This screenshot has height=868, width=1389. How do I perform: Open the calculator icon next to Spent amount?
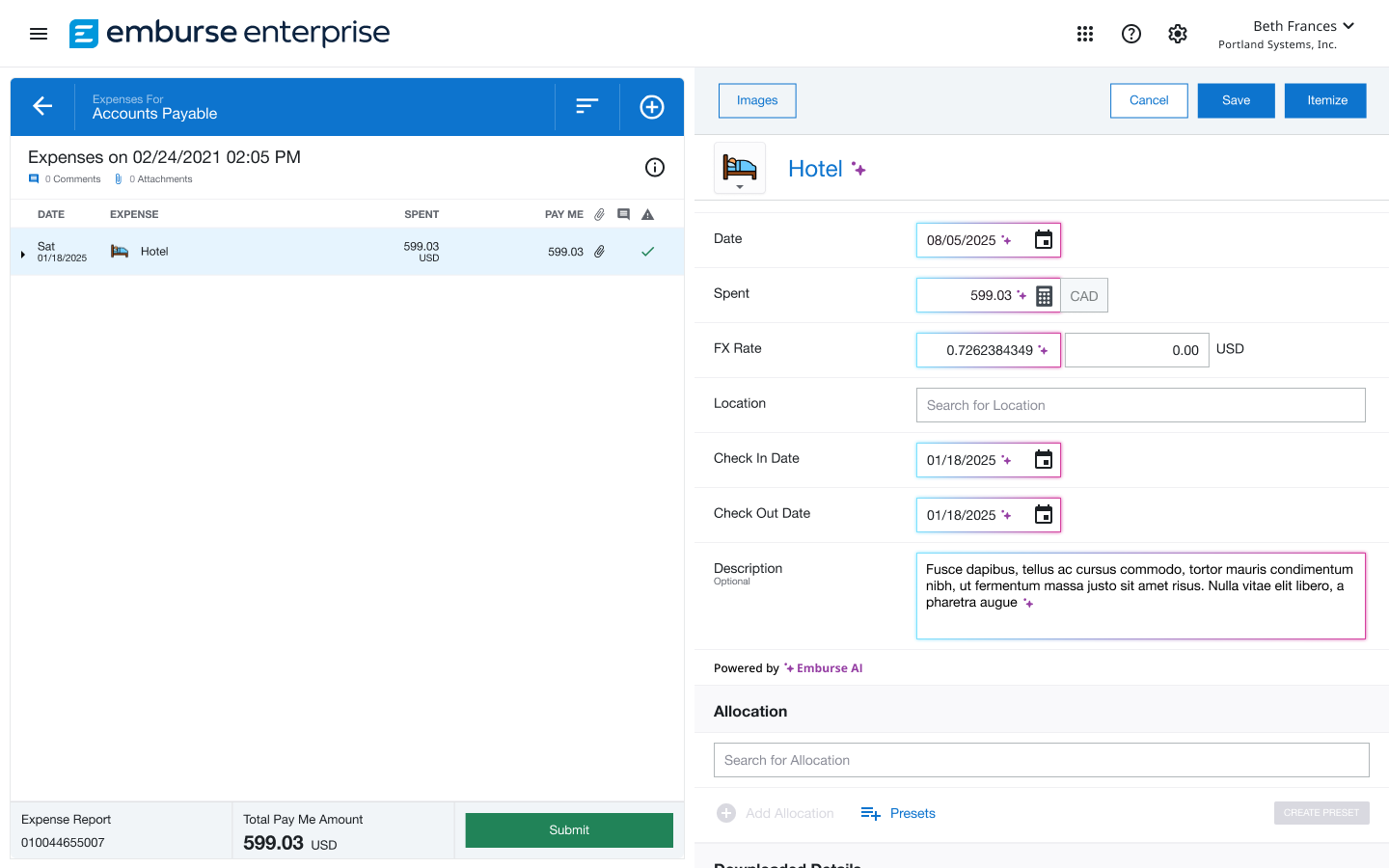(x=1043, y=295)
